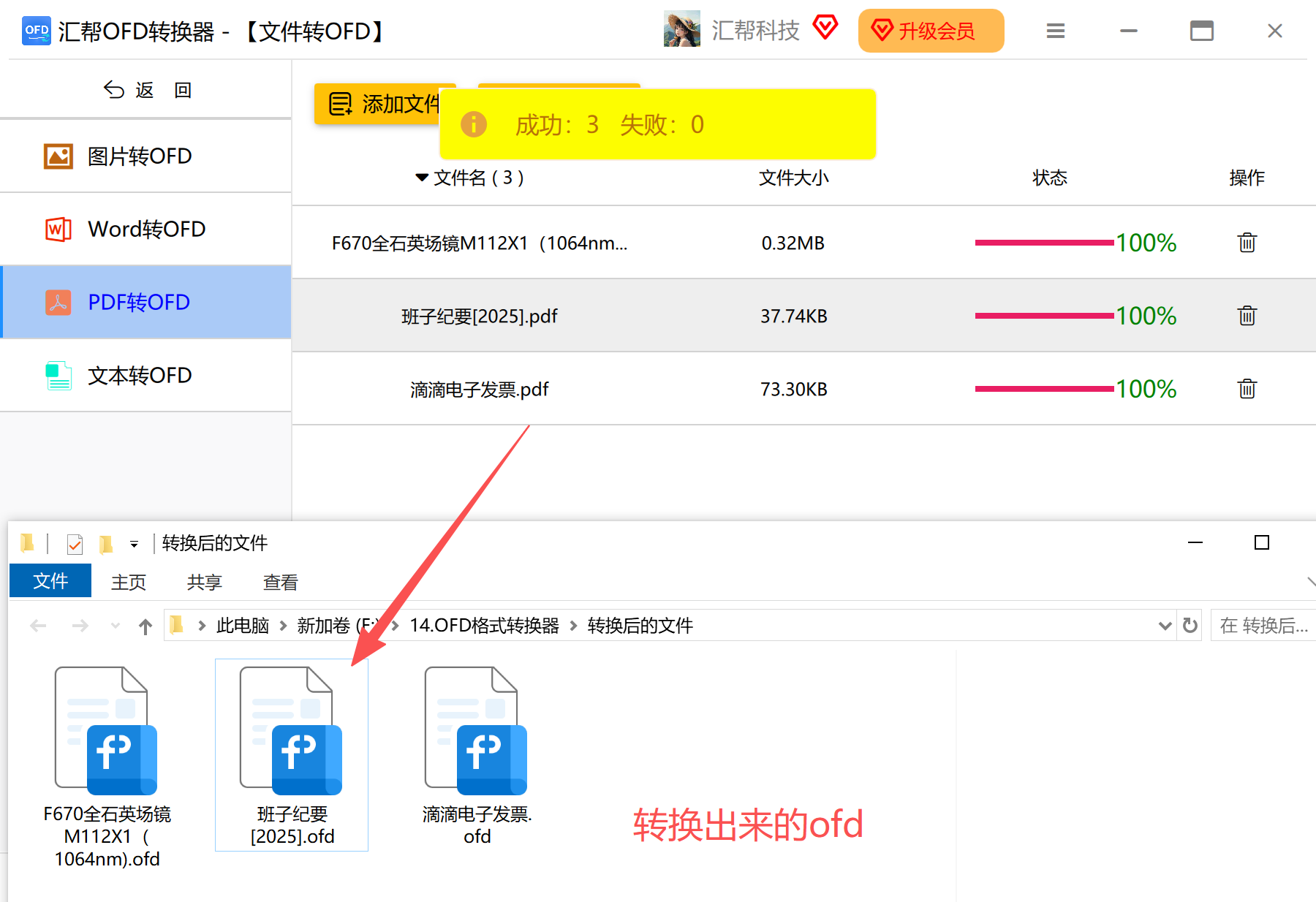Open the 主页 ribbon tab
This screenshot has width=1316, height=902.
coord(129,582)
